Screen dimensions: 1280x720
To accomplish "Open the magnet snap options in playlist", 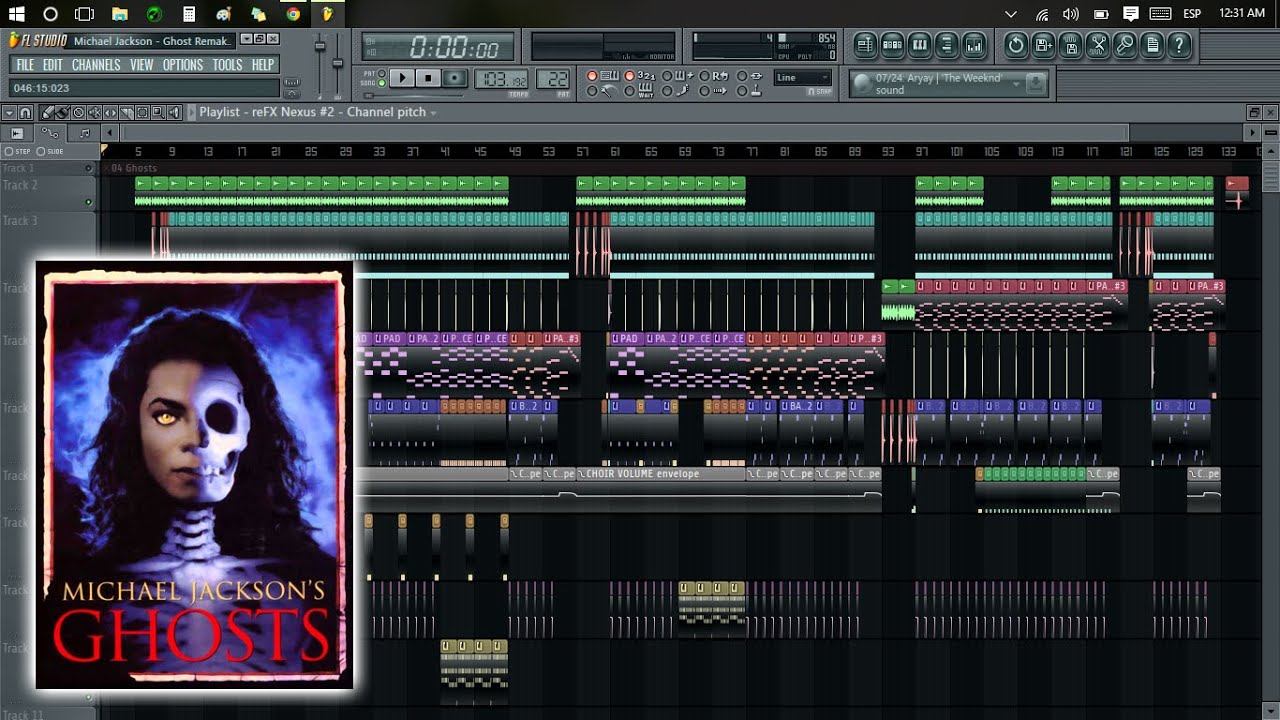I will (25, 112).
